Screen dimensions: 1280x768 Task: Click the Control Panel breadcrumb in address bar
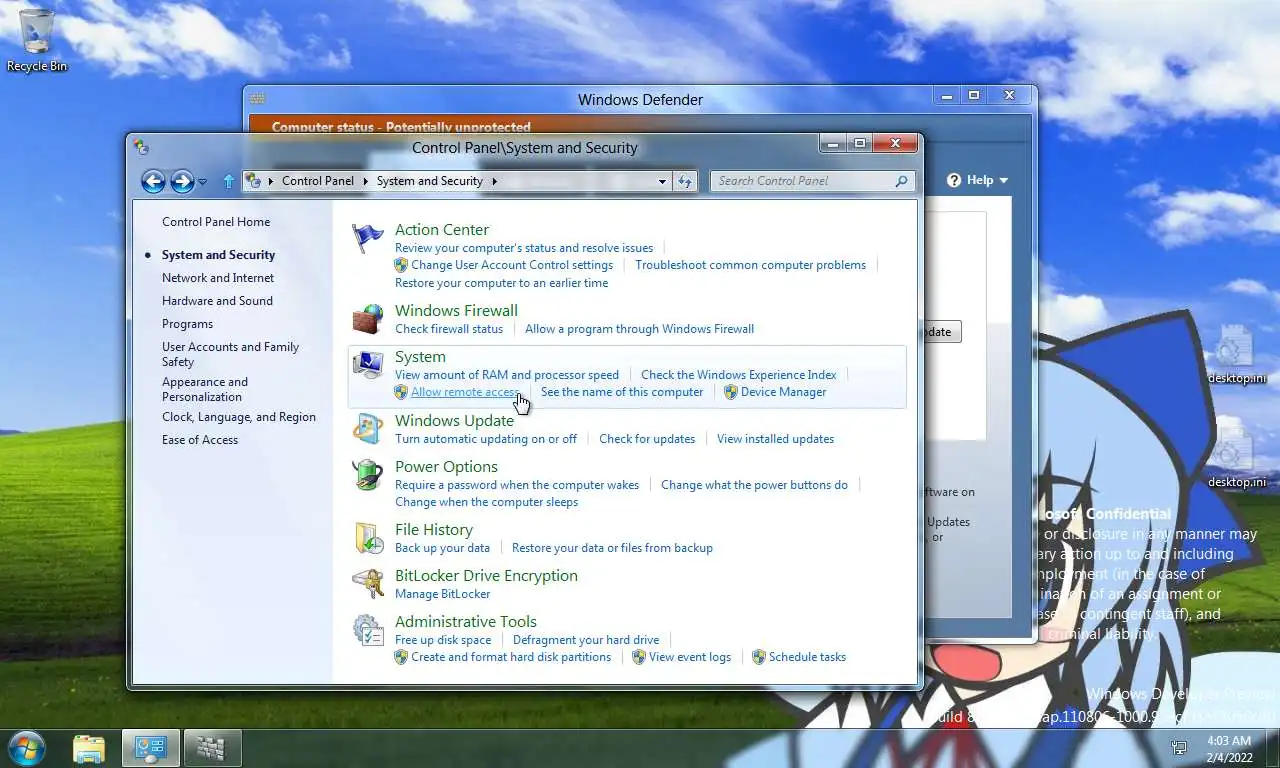318,181
